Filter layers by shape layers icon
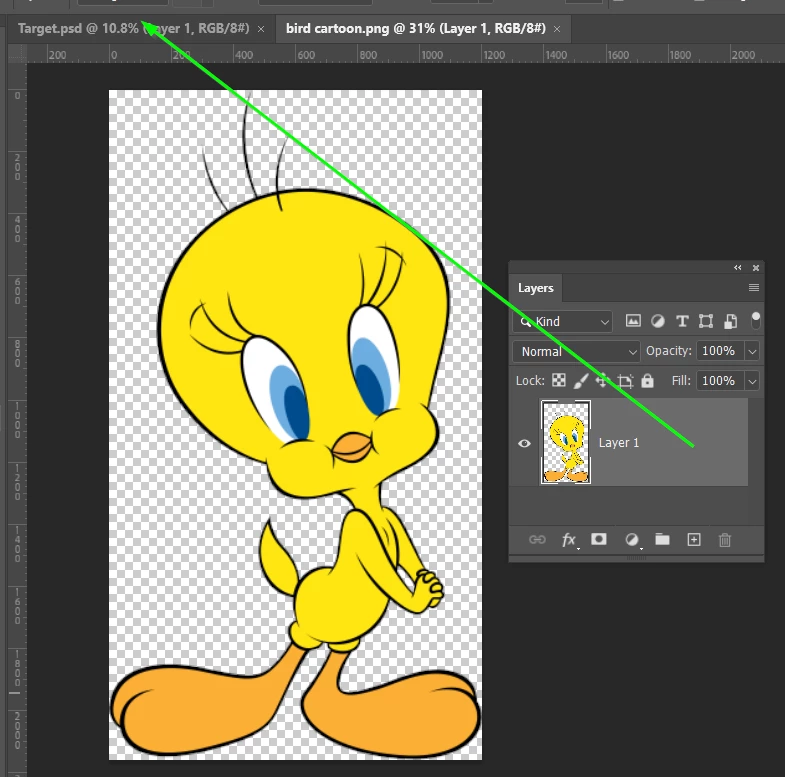Image resolution: width=785 pixels, height=777 pixels. [x=706, y=321]
